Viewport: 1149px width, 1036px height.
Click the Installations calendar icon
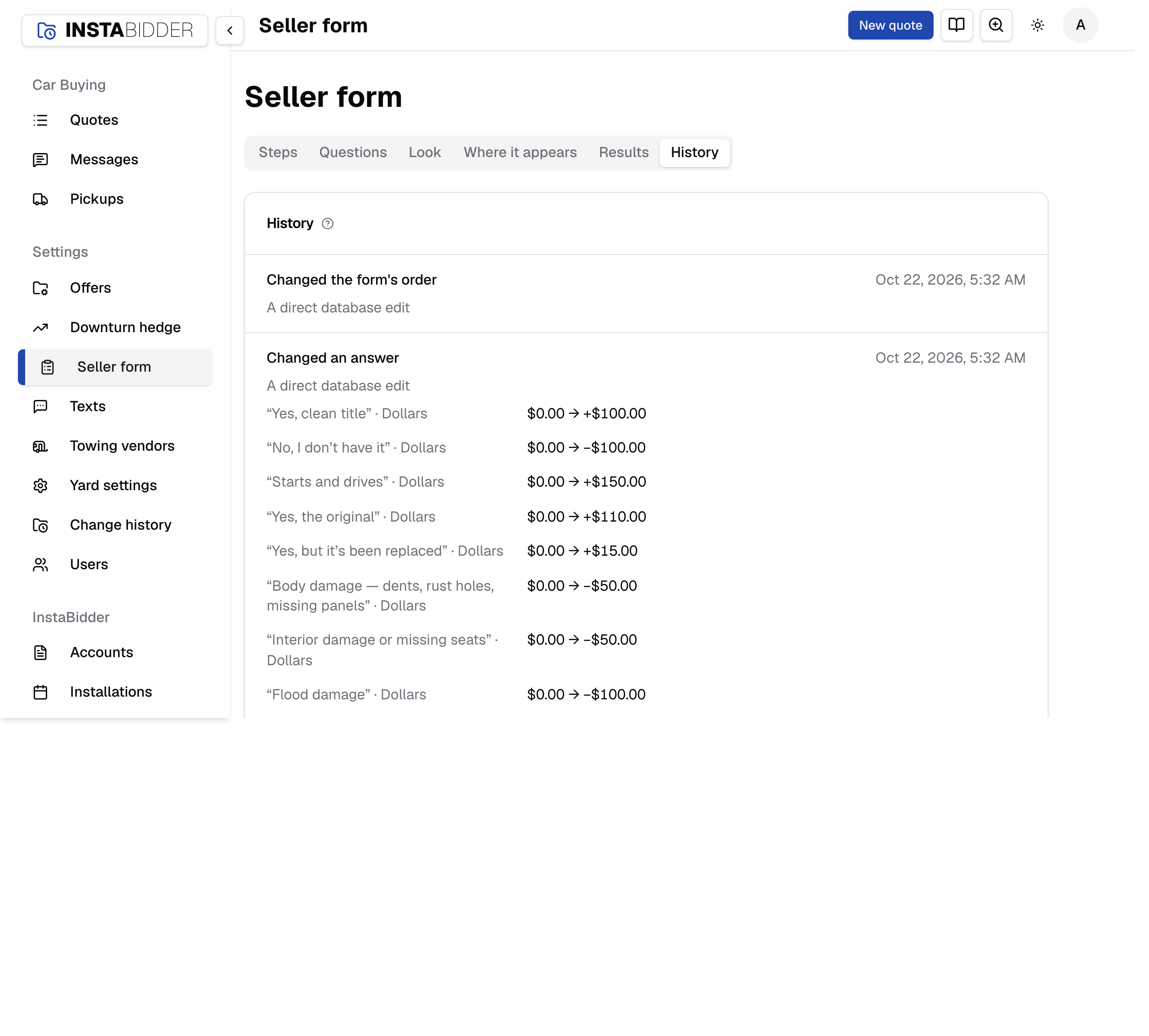click(x=40, y=692)
